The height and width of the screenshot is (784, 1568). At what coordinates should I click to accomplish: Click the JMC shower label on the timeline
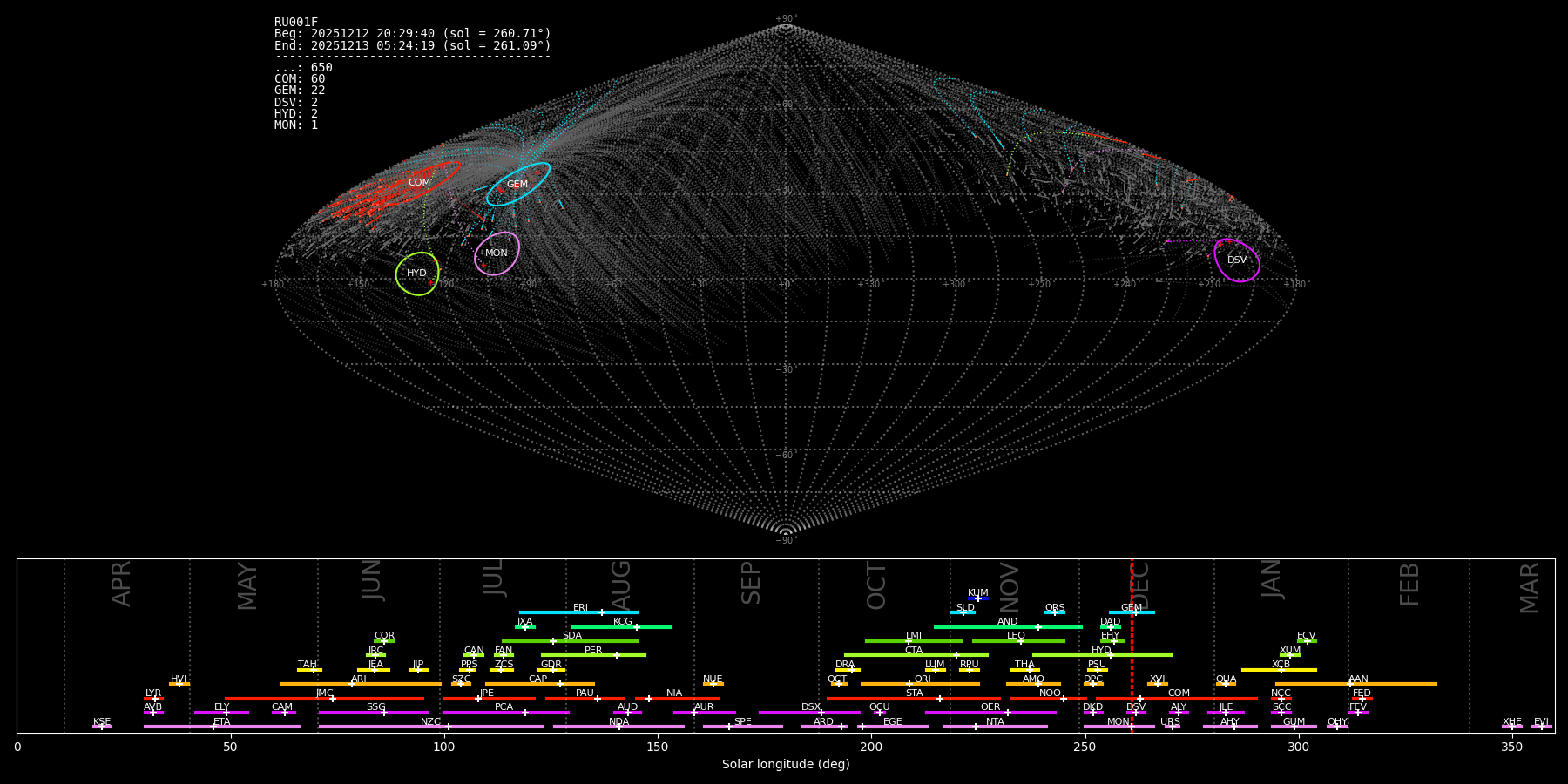[324, 693]
